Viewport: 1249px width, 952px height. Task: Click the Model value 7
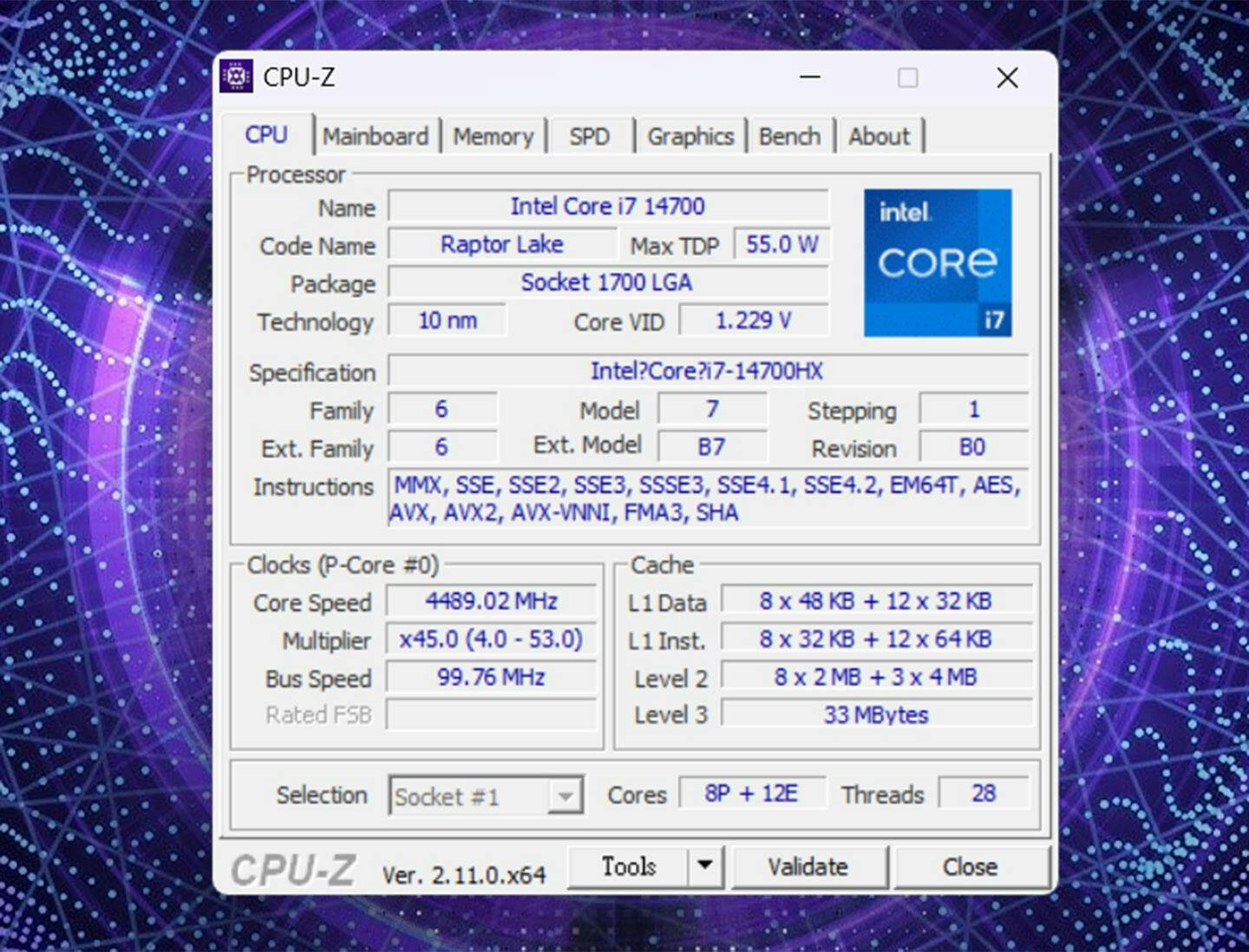pyautogui.click(x=712, y=409)
